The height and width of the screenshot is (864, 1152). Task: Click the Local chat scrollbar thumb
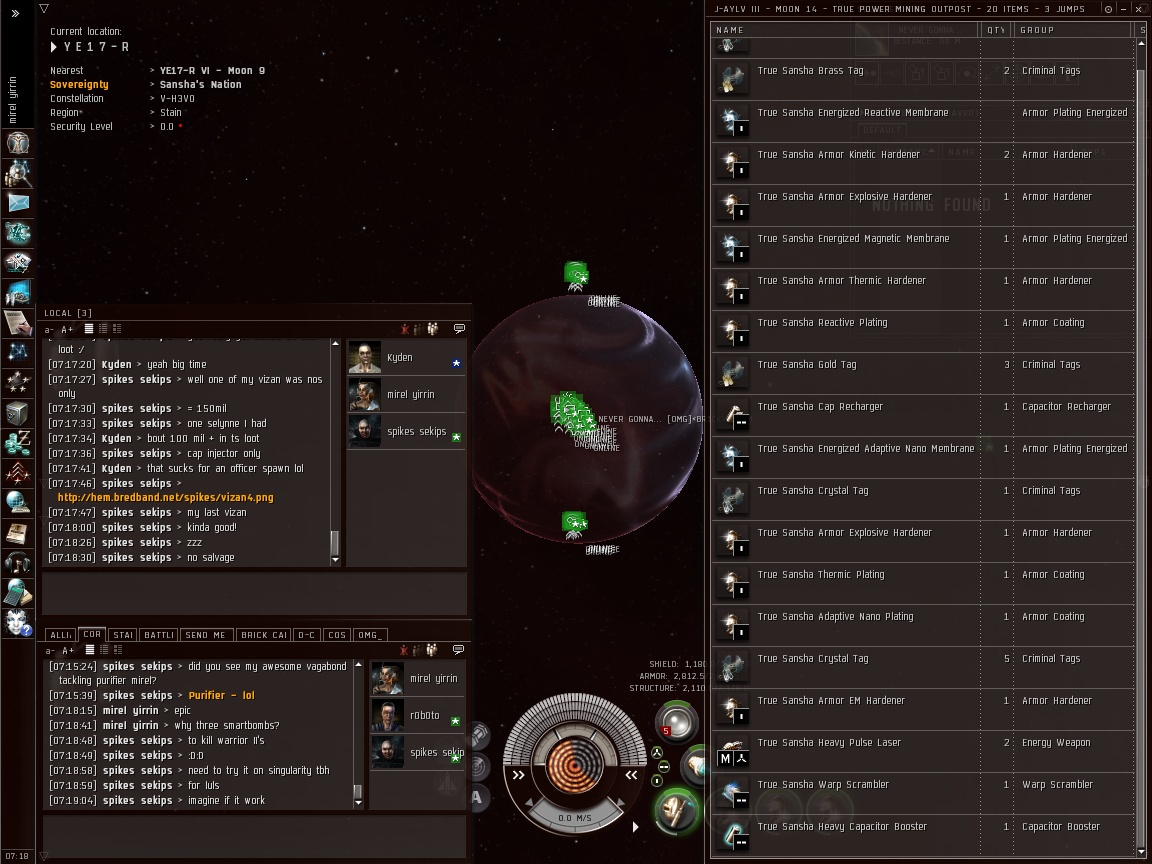click(335, 543)
